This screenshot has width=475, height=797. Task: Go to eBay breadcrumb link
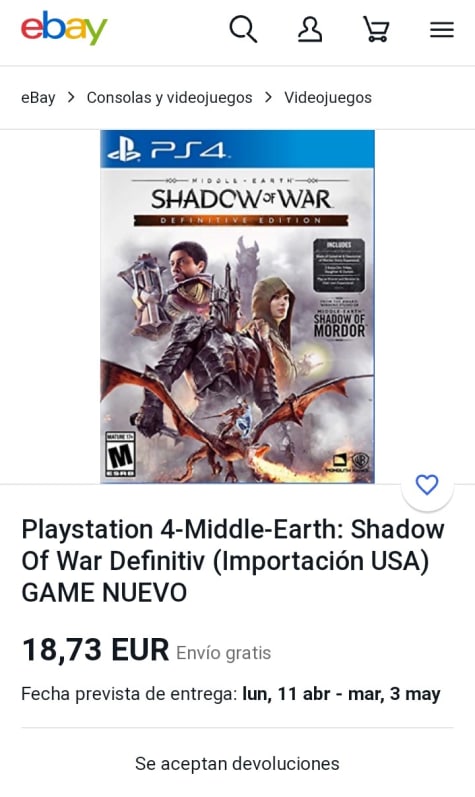pos(38,98)
